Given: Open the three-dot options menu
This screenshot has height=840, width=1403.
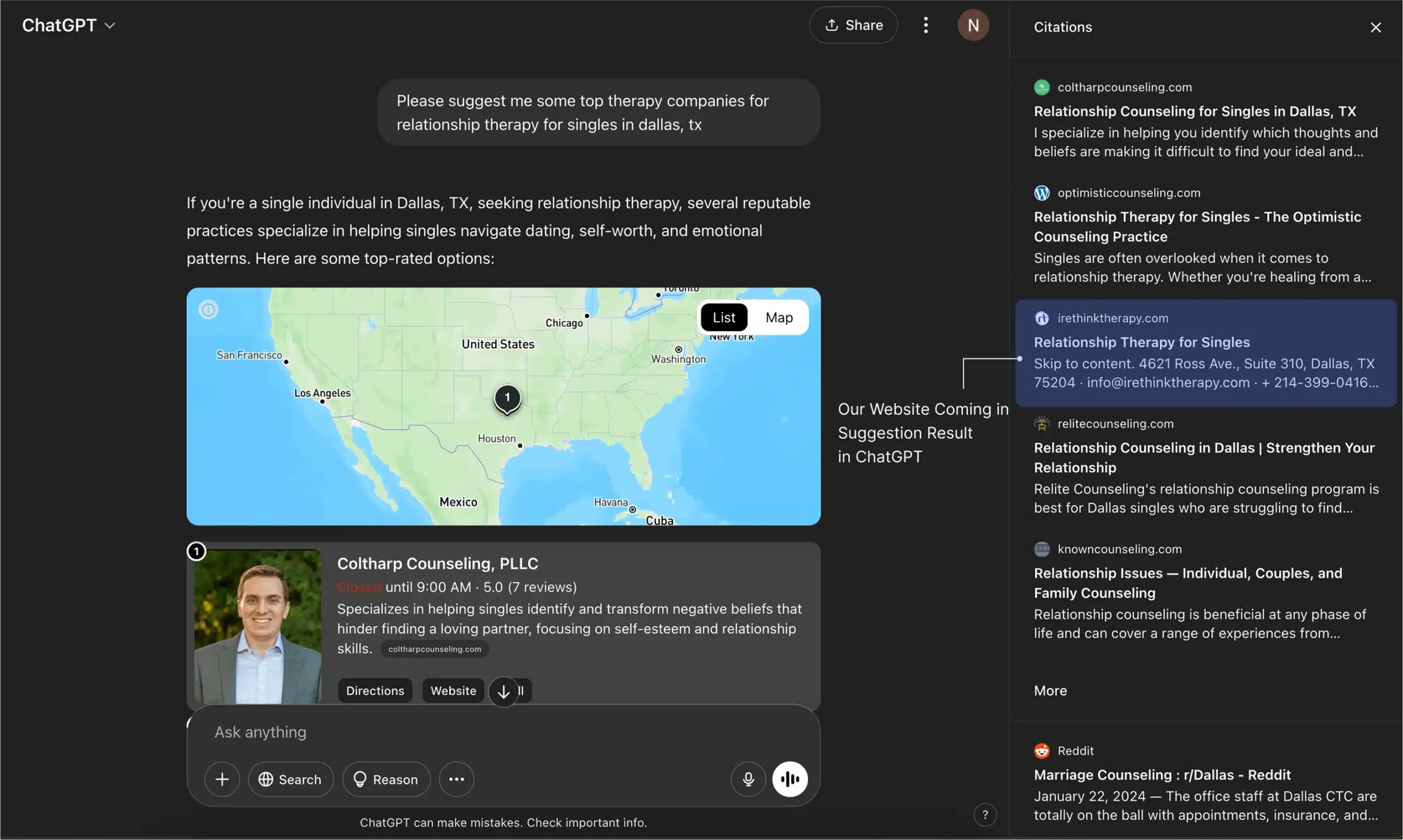Looking at the screenshot, I should tap(925, 25).
